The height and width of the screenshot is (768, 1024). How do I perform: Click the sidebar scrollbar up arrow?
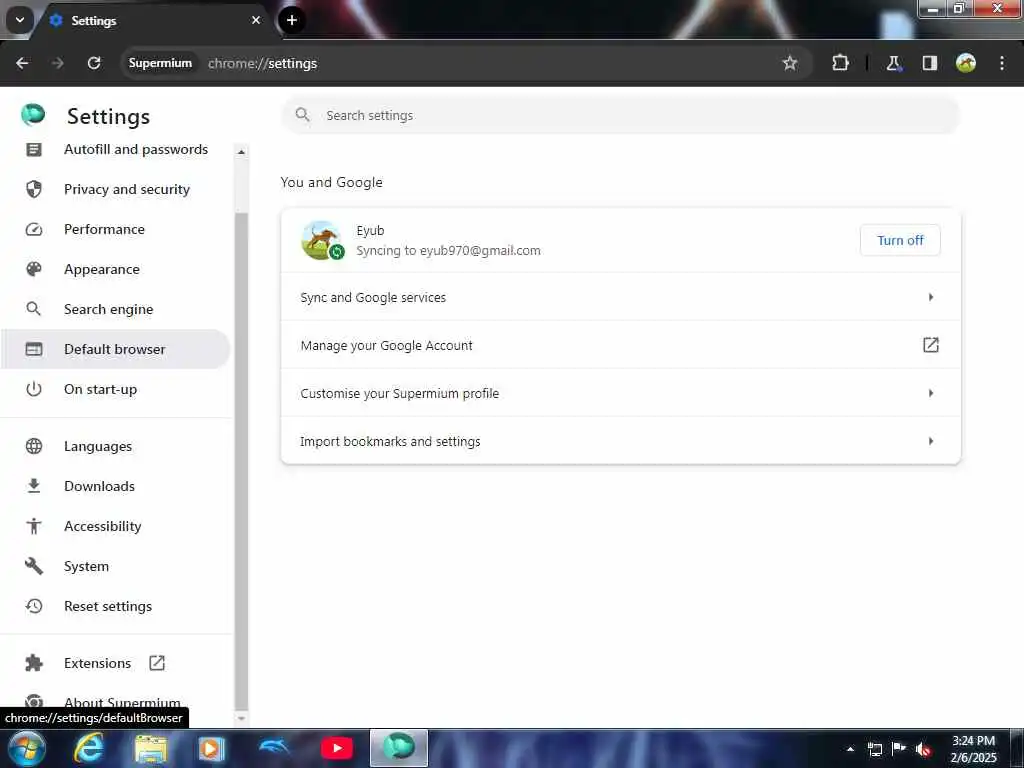(242, 152)
